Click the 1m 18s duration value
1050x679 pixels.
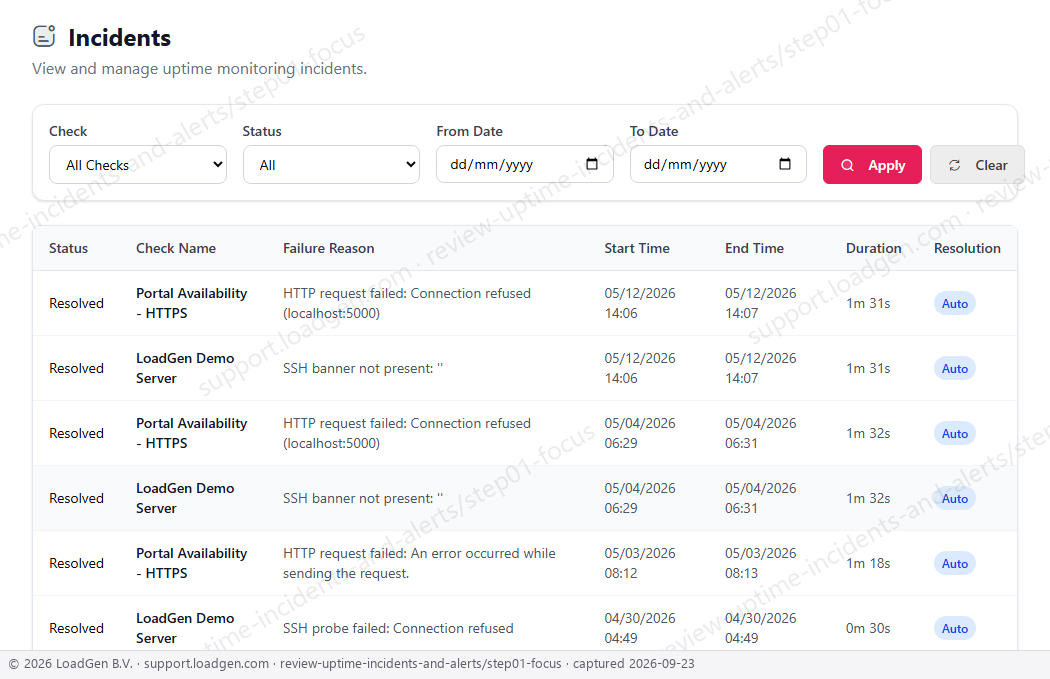(868, 563)
